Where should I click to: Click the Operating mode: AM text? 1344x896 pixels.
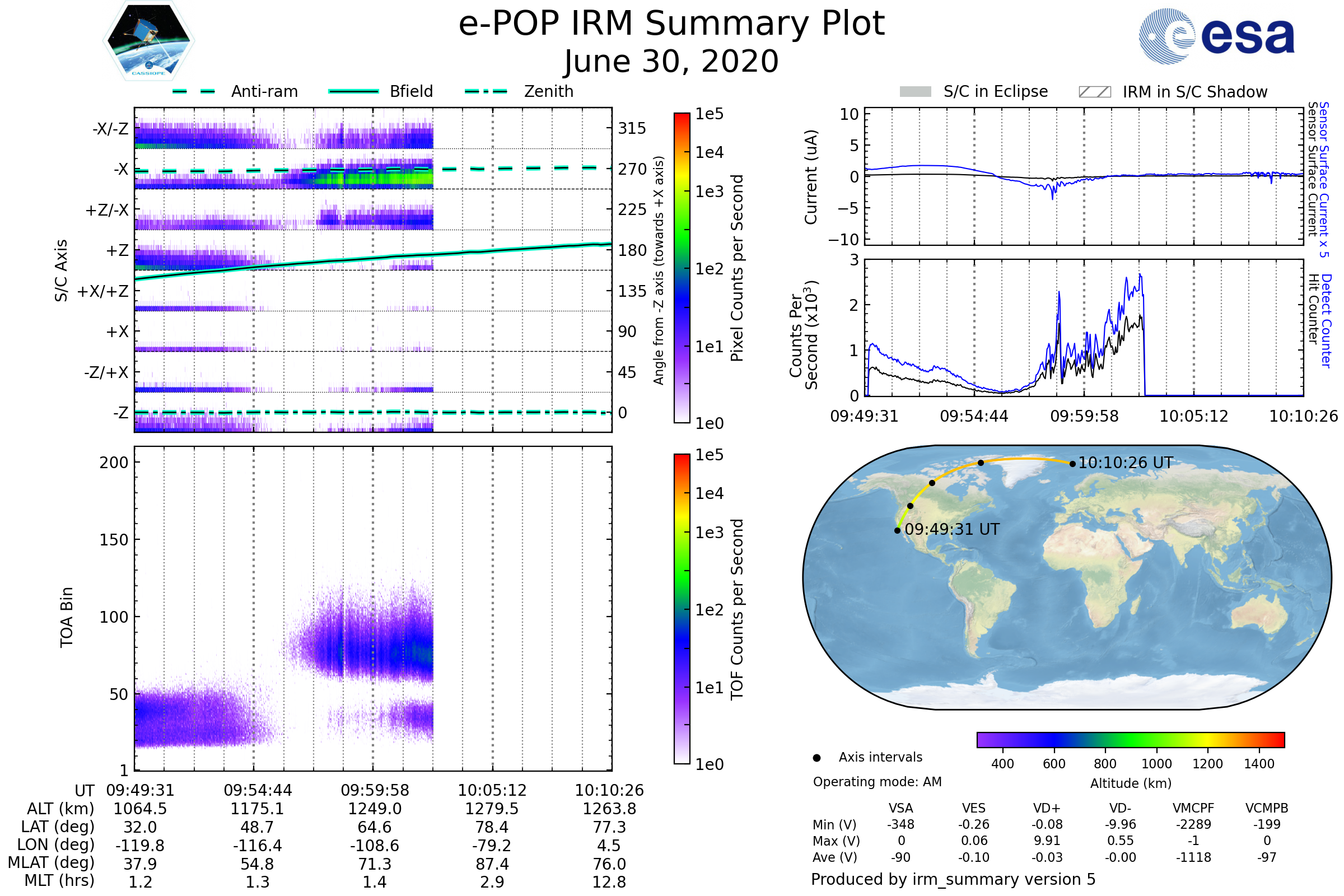[x=877, y=782]
